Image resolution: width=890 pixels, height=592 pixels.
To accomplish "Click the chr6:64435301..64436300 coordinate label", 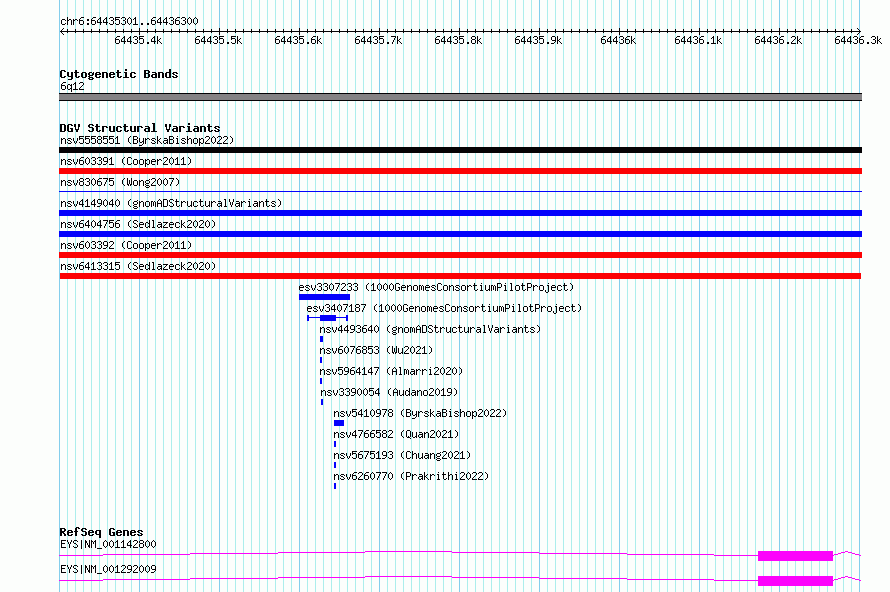I will click(x=129, y=21).
